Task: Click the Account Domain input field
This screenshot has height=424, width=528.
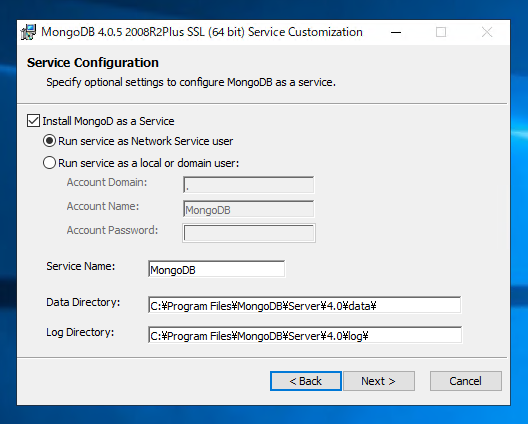Action: [x=249, y=185]
